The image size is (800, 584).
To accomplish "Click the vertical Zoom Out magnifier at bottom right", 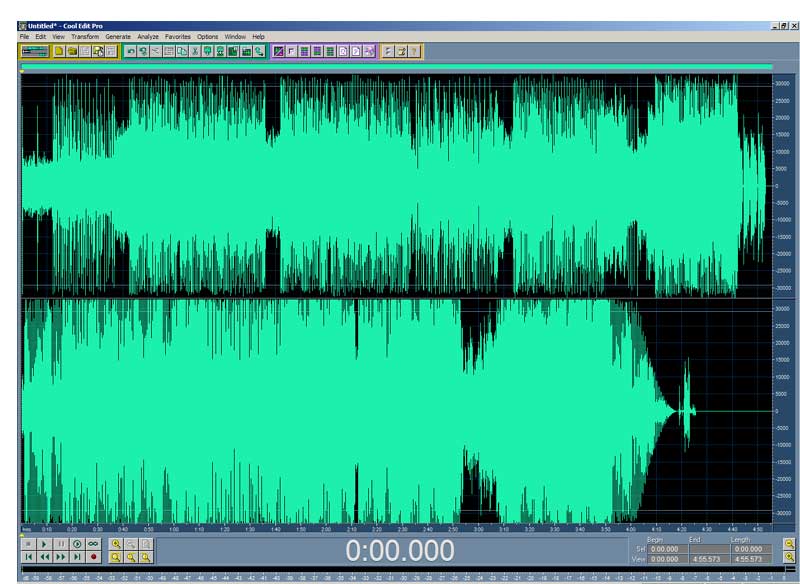I will (x=789, y=544).
